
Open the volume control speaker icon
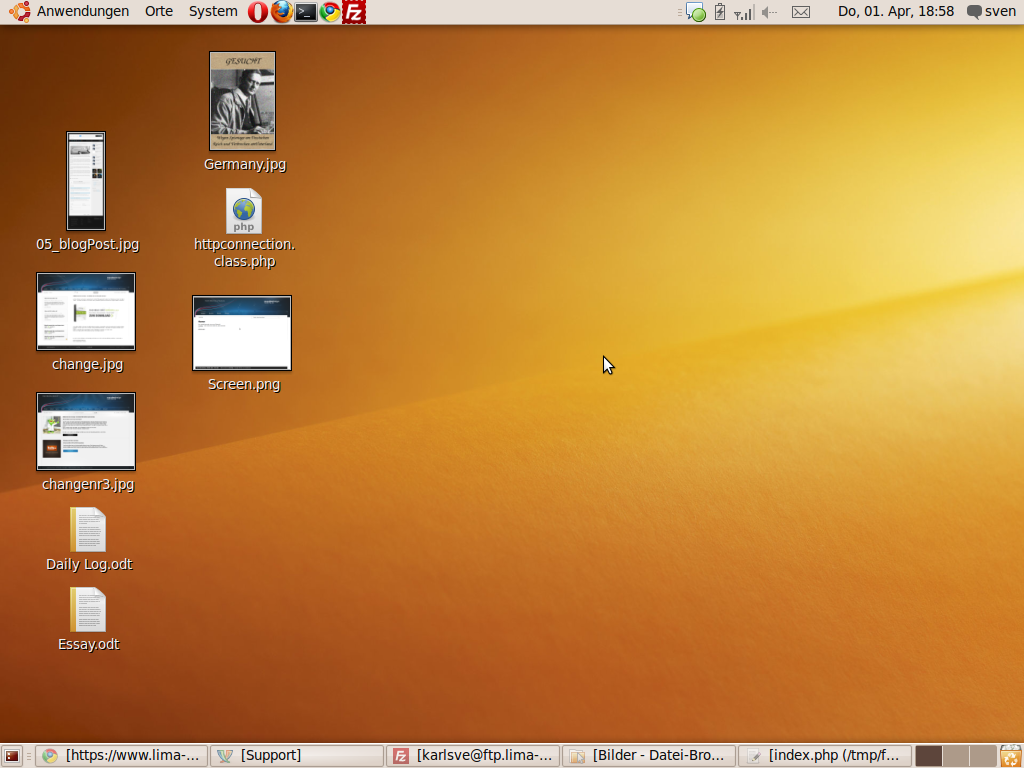769,12
